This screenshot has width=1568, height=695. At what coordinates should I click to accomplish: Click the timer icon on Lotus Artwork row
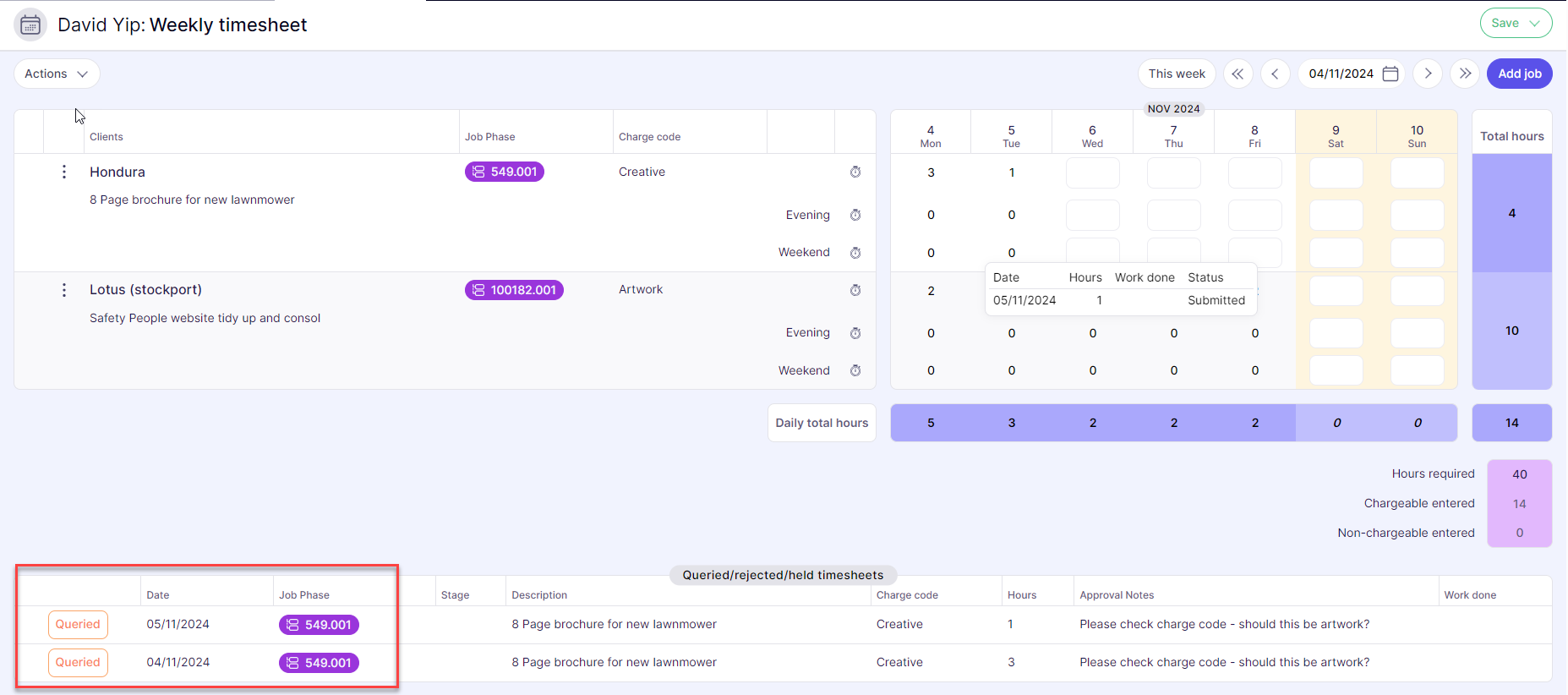(x=855, y=290)
